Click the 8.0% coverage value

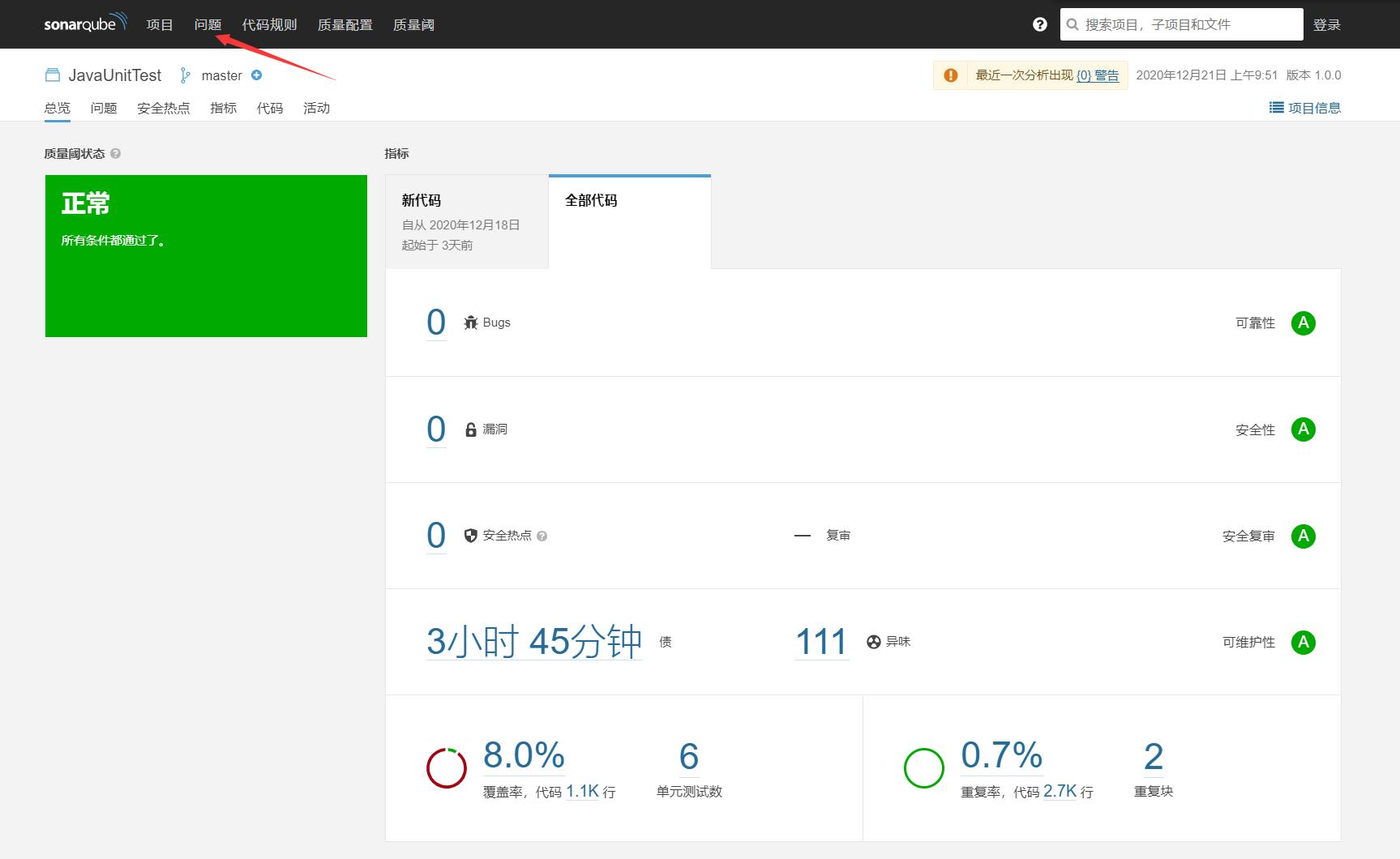point(524,755)
